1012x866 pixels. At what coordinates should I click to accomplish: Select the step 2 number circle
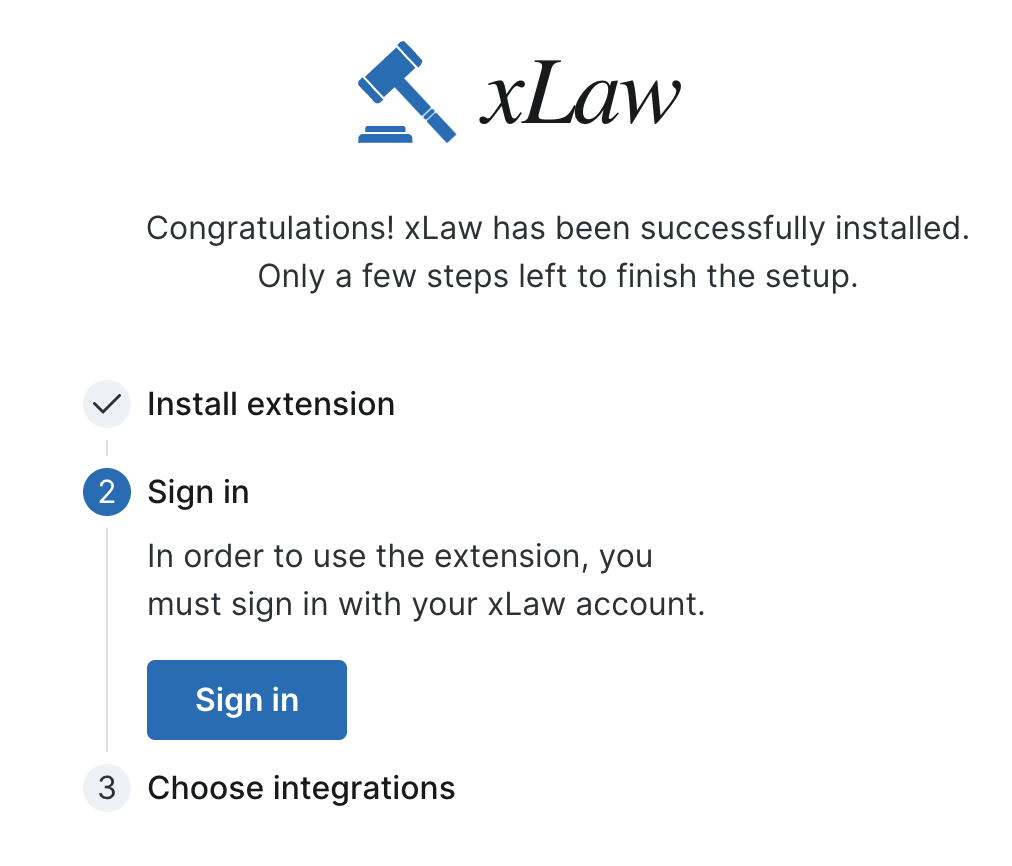[x=107, y=492]
